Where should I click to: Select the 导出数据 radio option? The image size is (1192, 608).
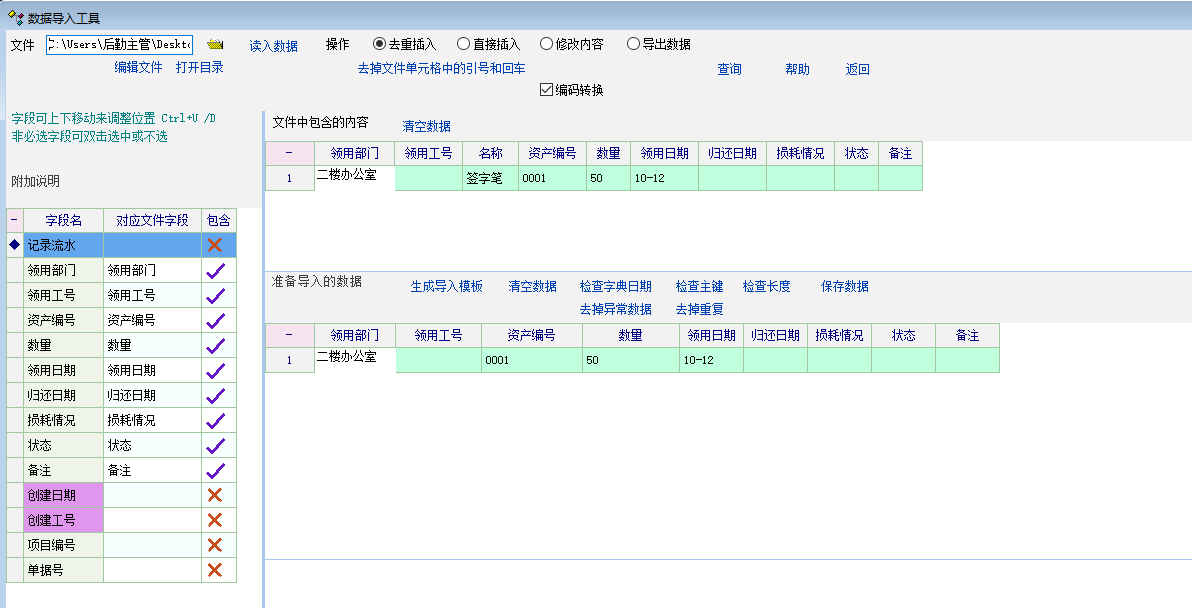tap(633, 44)
